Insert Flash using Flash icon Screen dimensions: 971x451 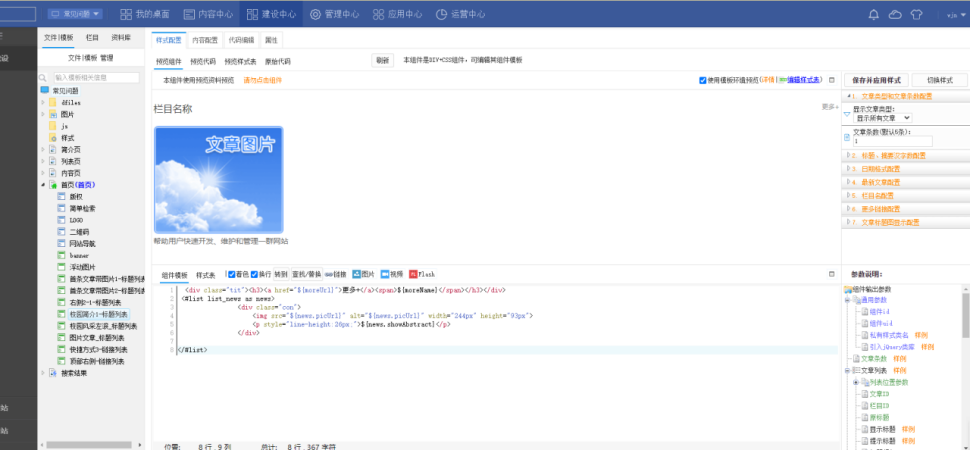[x=421, y=274]
